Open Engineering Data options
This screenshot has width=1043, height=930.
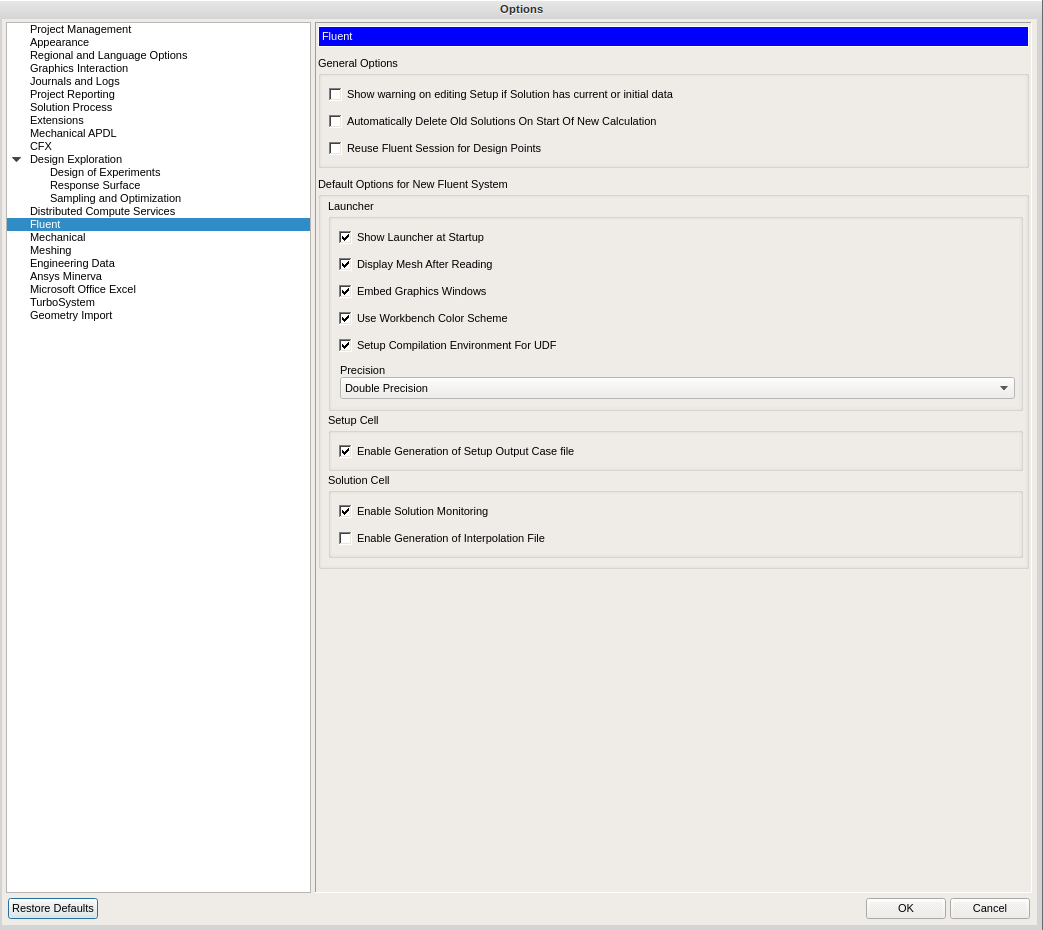click(73, 263)
